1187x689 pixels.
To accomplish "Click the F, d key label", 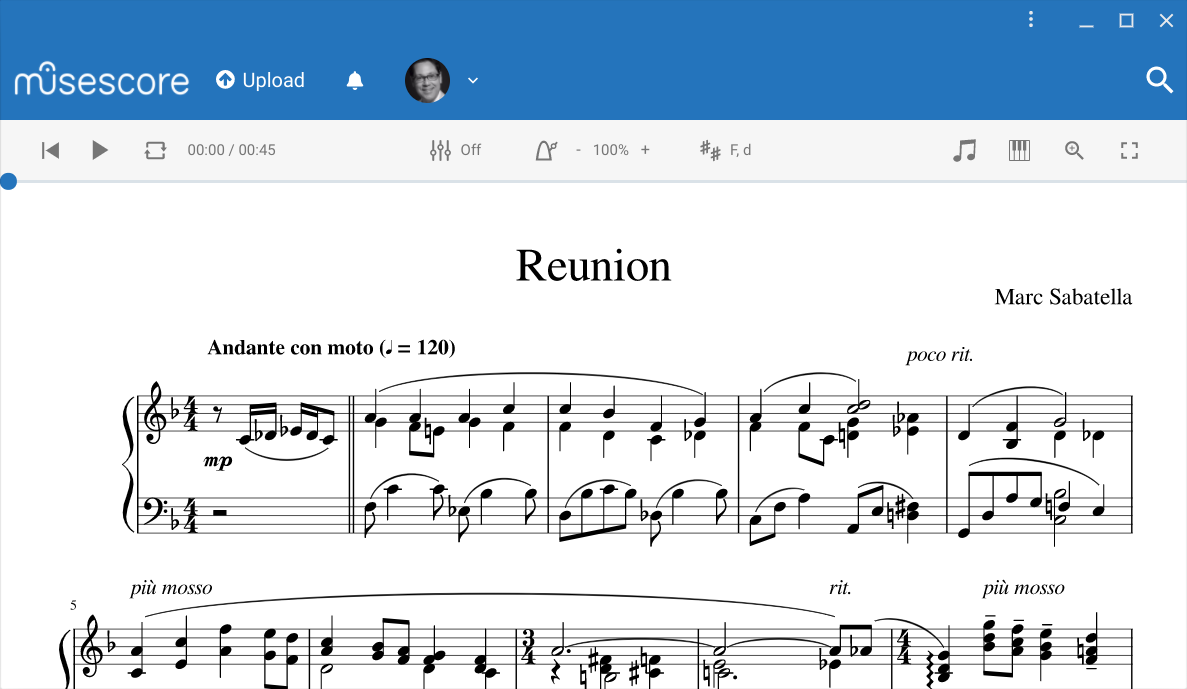I will click(740, 150).
